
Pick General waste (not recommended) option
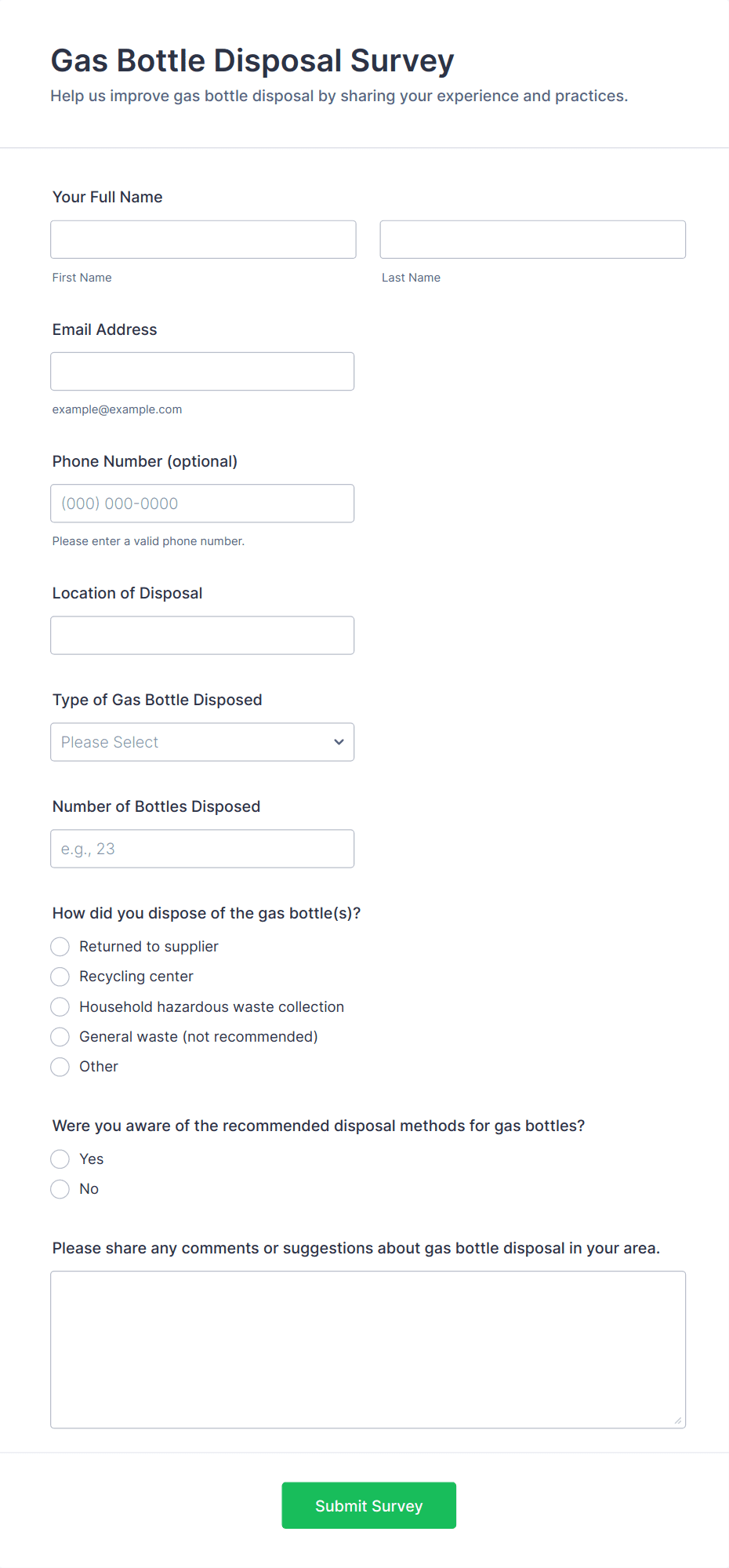60,1037
